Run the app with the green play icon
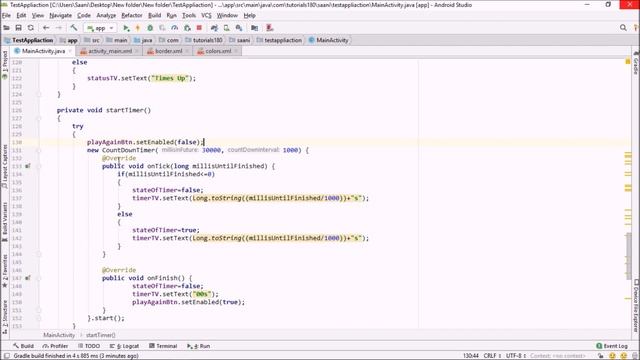This screenshot has width=640, height=360. point(126,28)
